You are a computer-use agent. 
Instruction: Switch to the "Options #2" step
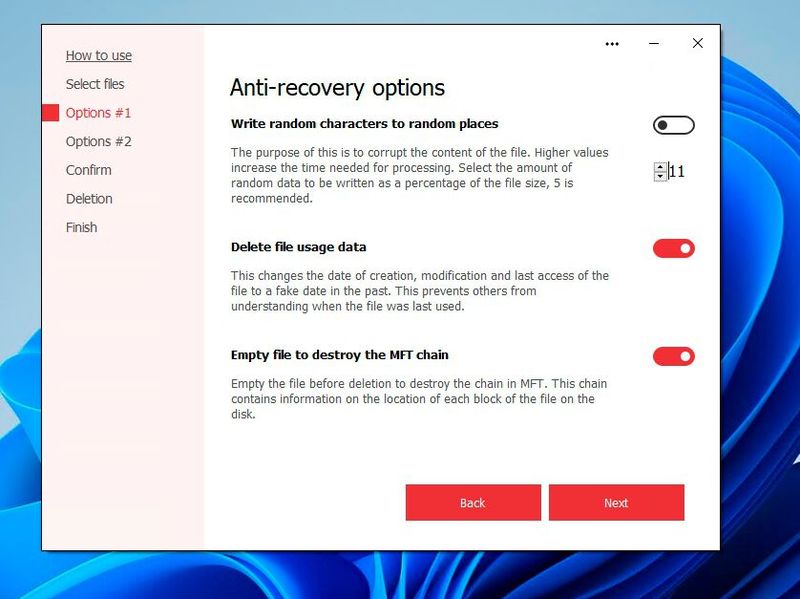(x=98, y=141)
